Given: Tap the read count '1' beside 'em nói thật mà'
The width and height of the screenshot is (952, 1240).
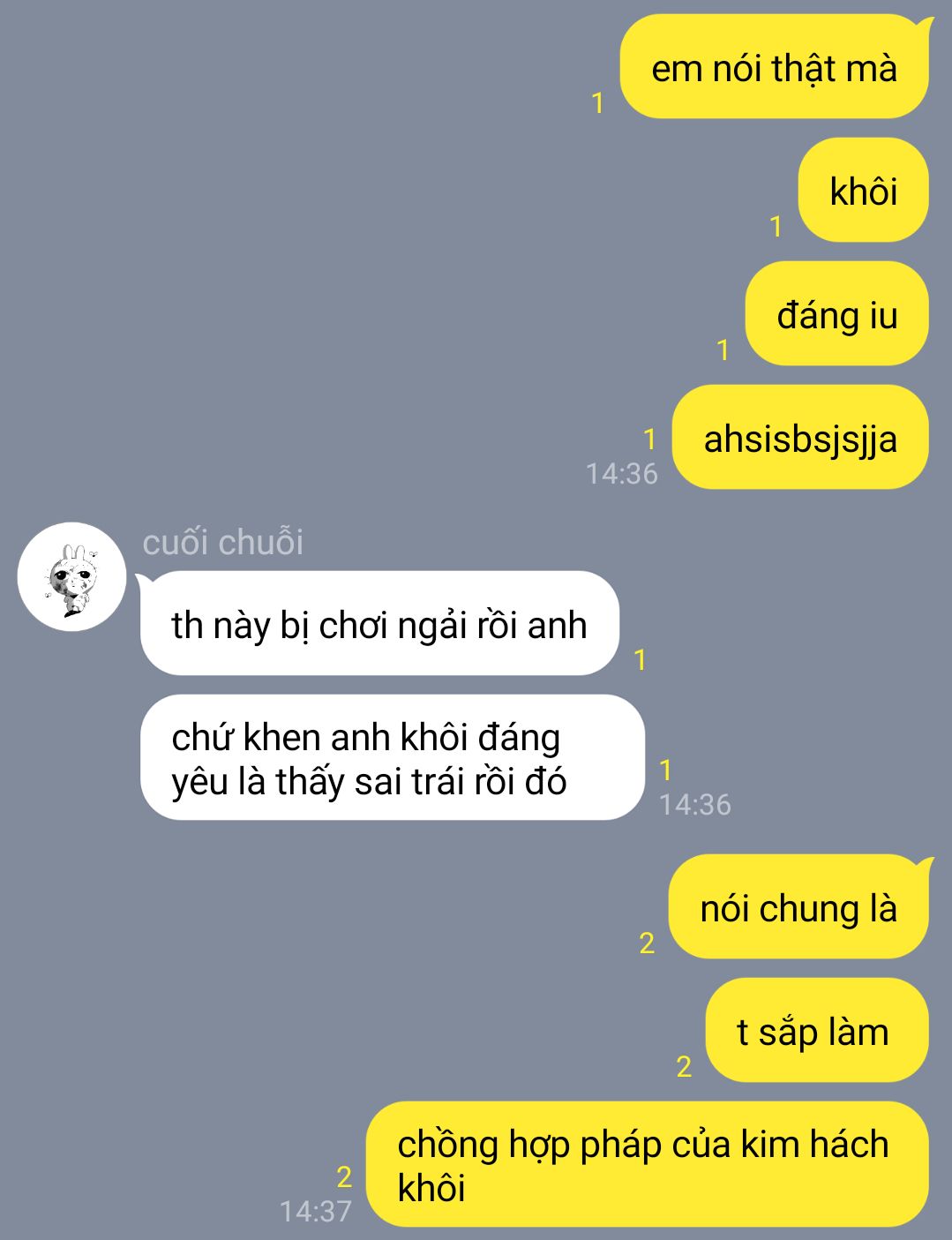Looking at the screenshot, I should [x=598, y=103].
